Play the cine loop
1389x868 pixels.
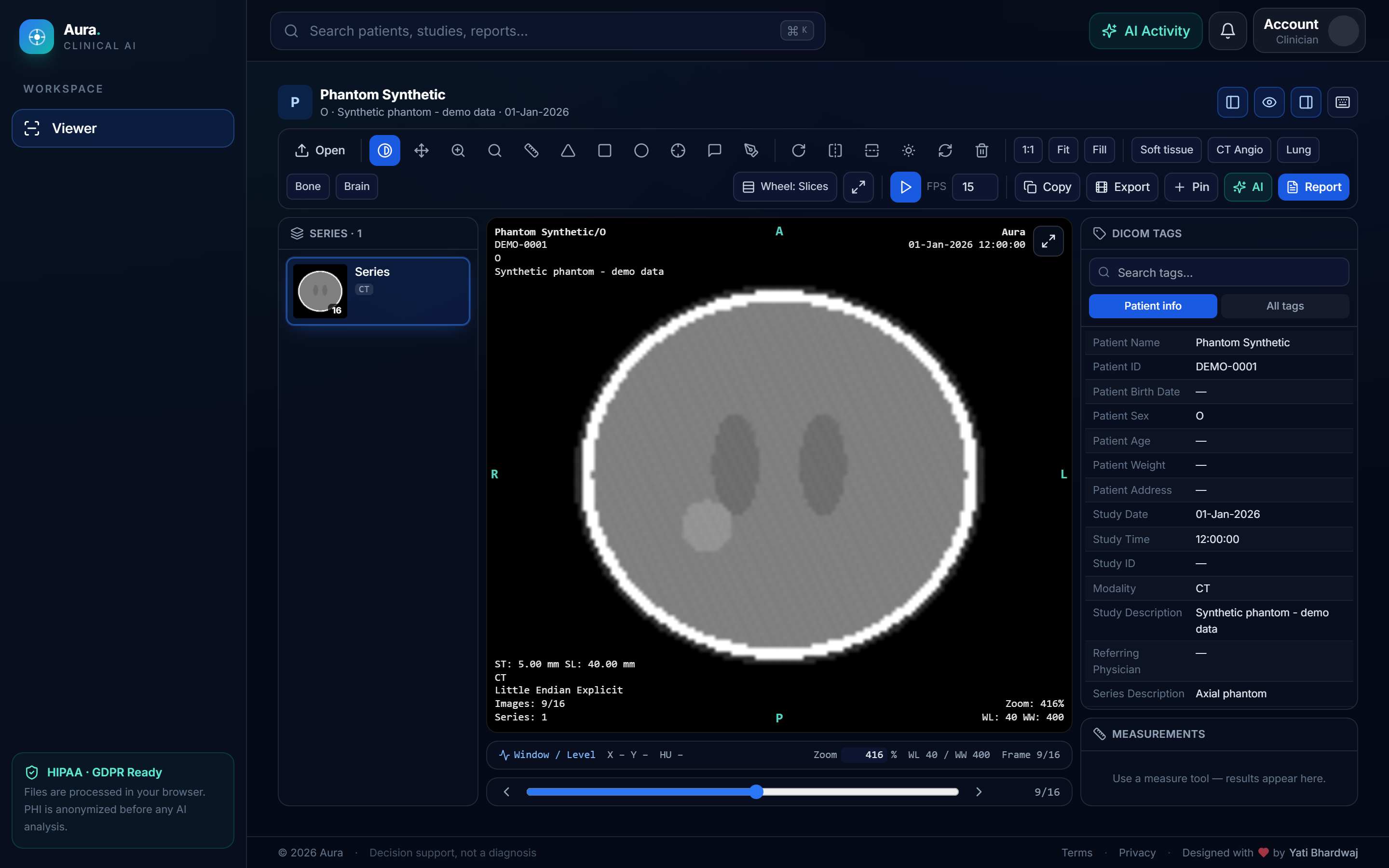coord(906,187)
